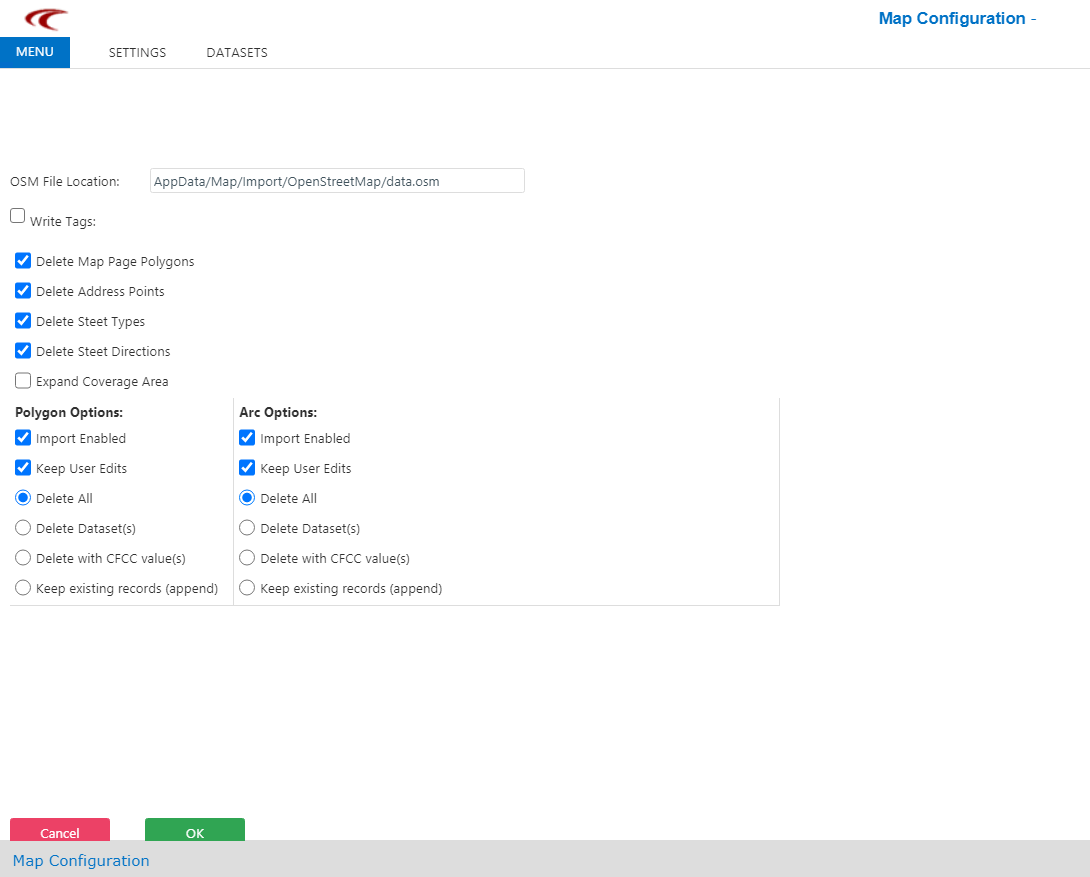Enable the Expand Coverage Area checkbox
Screen dimensions: 1090x877
[23, 381]
